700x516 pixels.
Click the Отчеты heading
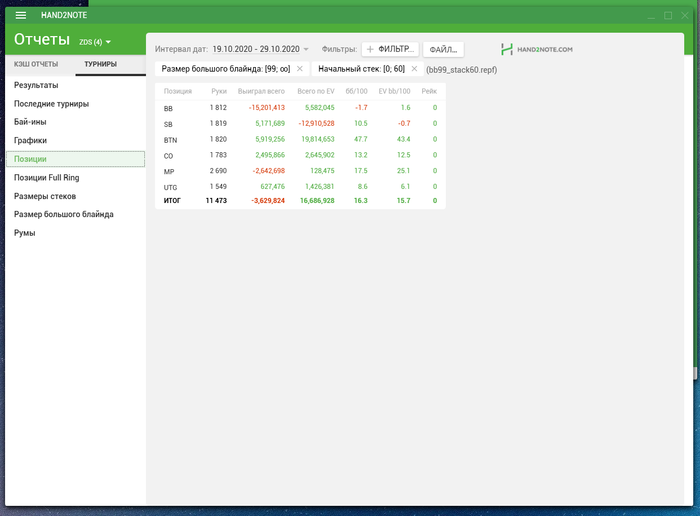click(42, 39)
